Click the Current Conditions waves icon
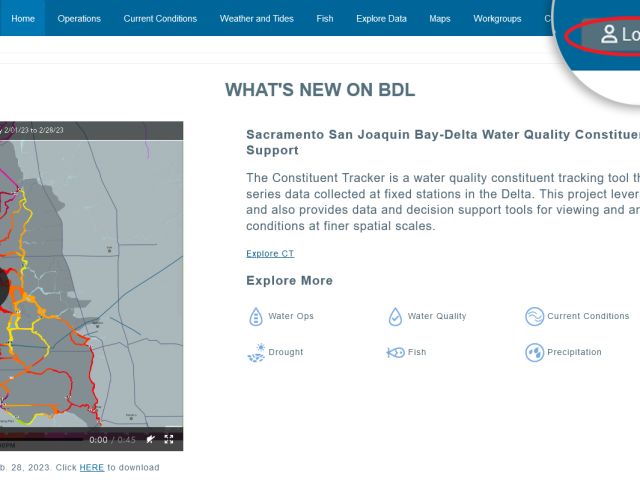 pos(534,316)
